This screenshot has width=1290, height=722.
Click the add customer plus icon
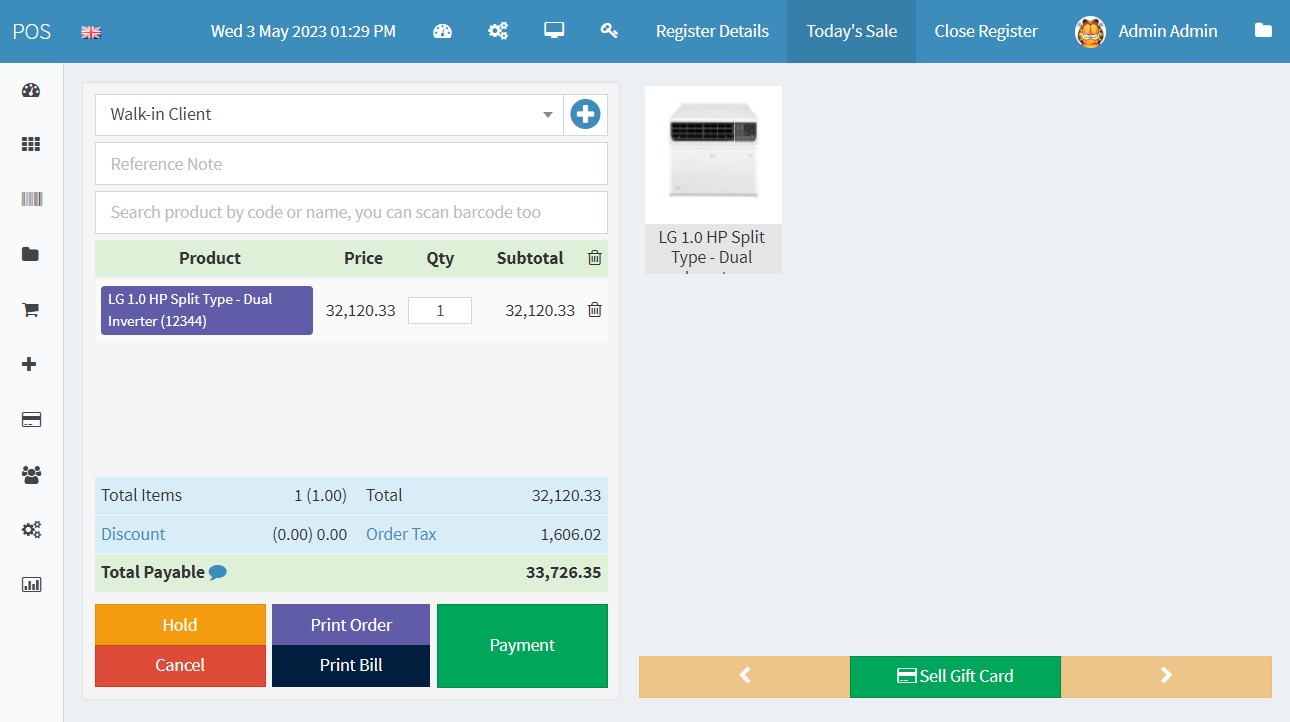pos(585,115)
